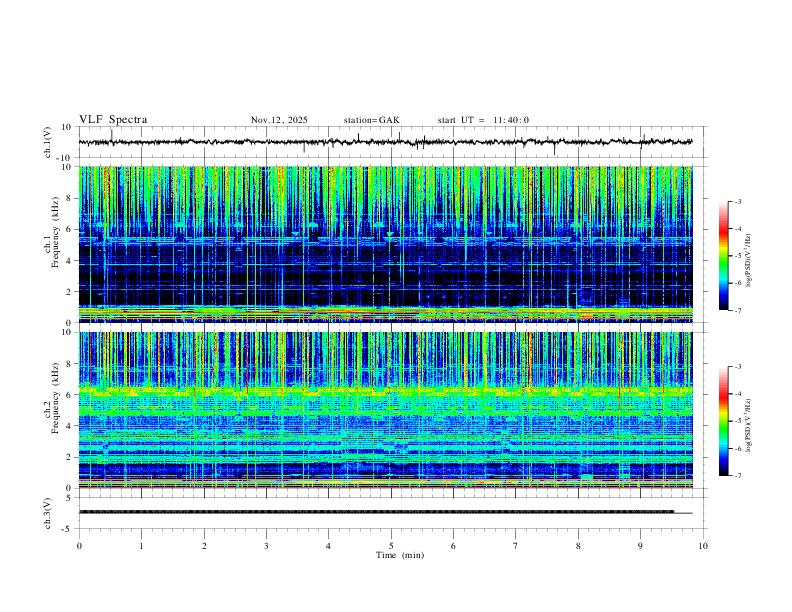Click the time axis tick label "8"
The image size is (792, 612).
[x=578, y=546]
